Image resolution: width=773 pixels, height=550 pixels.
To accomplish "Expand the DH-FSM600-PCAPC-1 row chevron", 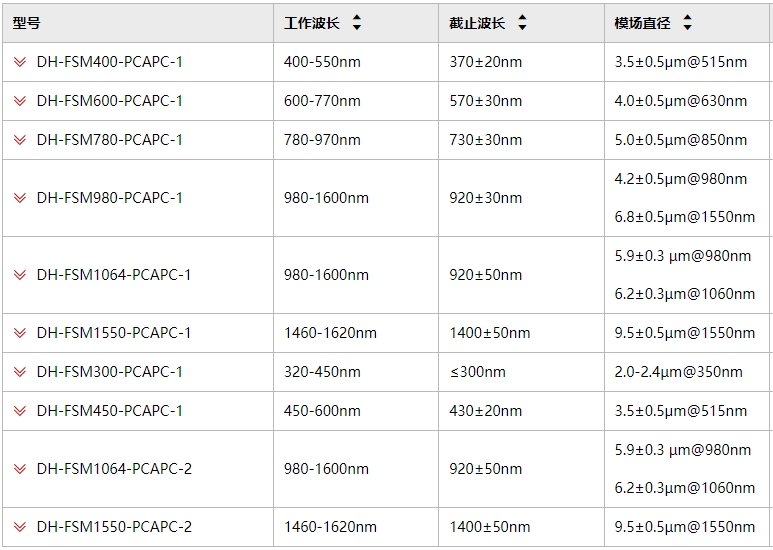I will coord(20,101).
